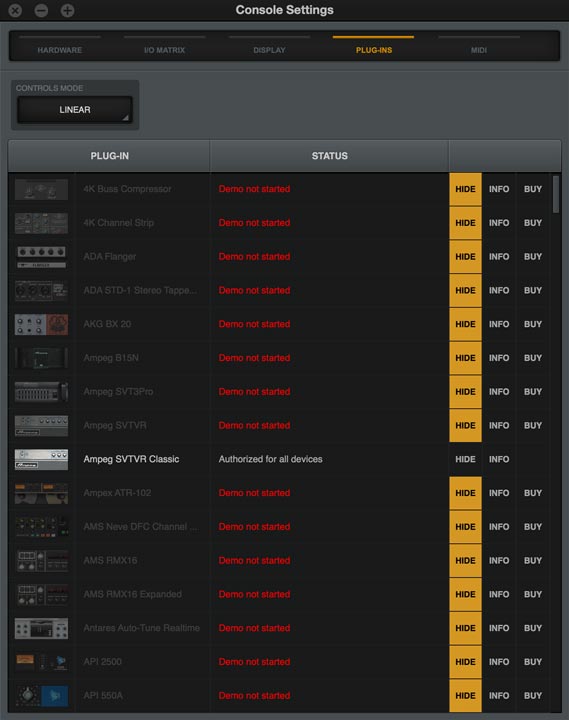Click INFO for AMS Neve DFC Channel
The height and width of the screenshot is (720, 569).
tap(499, 527)
